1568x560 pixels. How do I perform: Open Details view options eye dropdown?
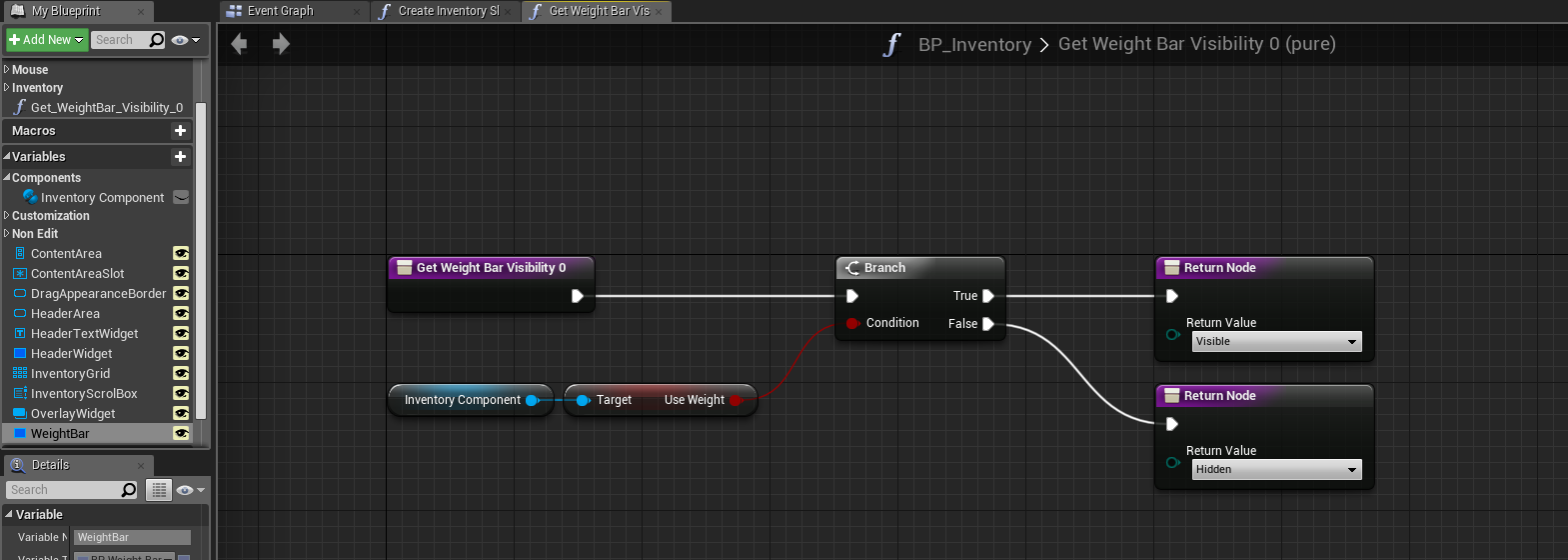[x=190, y=490]
